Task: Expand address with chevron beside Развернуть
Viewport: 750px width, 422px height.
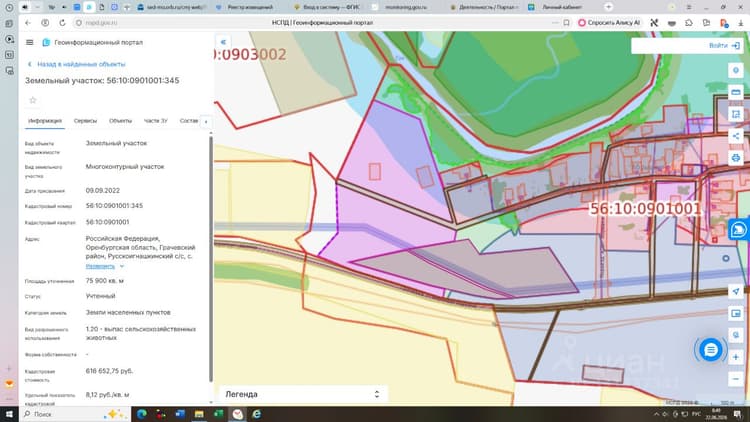Action: (122, 266)
